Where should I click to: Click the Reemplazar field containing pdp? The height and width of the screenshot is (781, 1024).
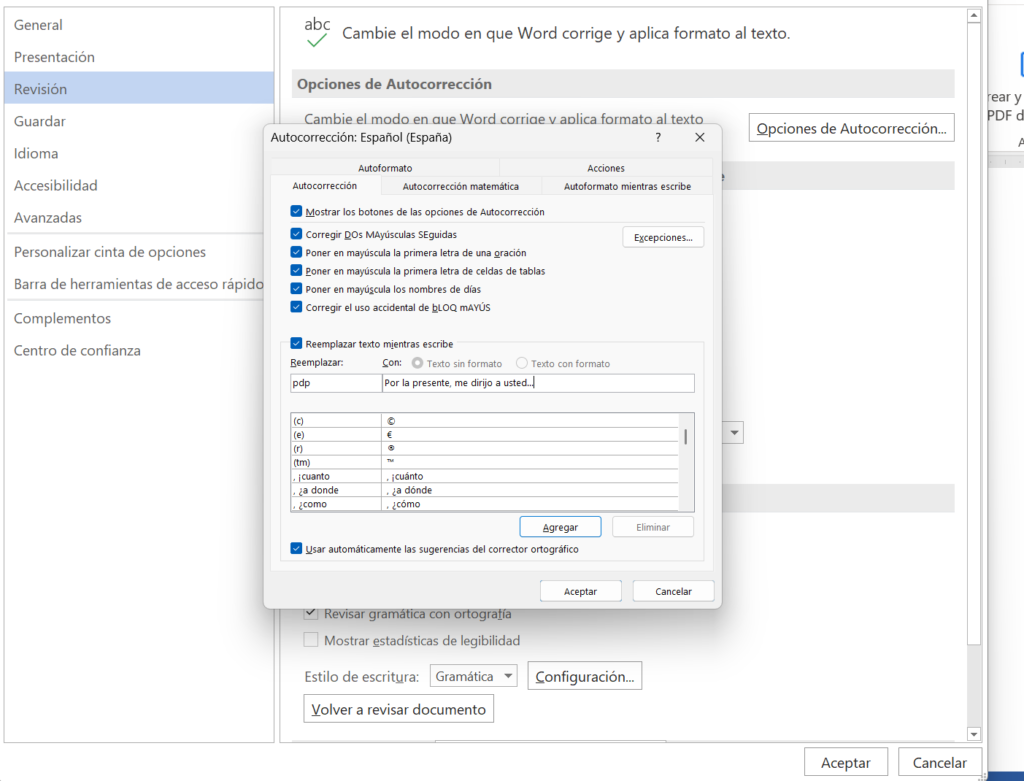click(x=335, y=383)
